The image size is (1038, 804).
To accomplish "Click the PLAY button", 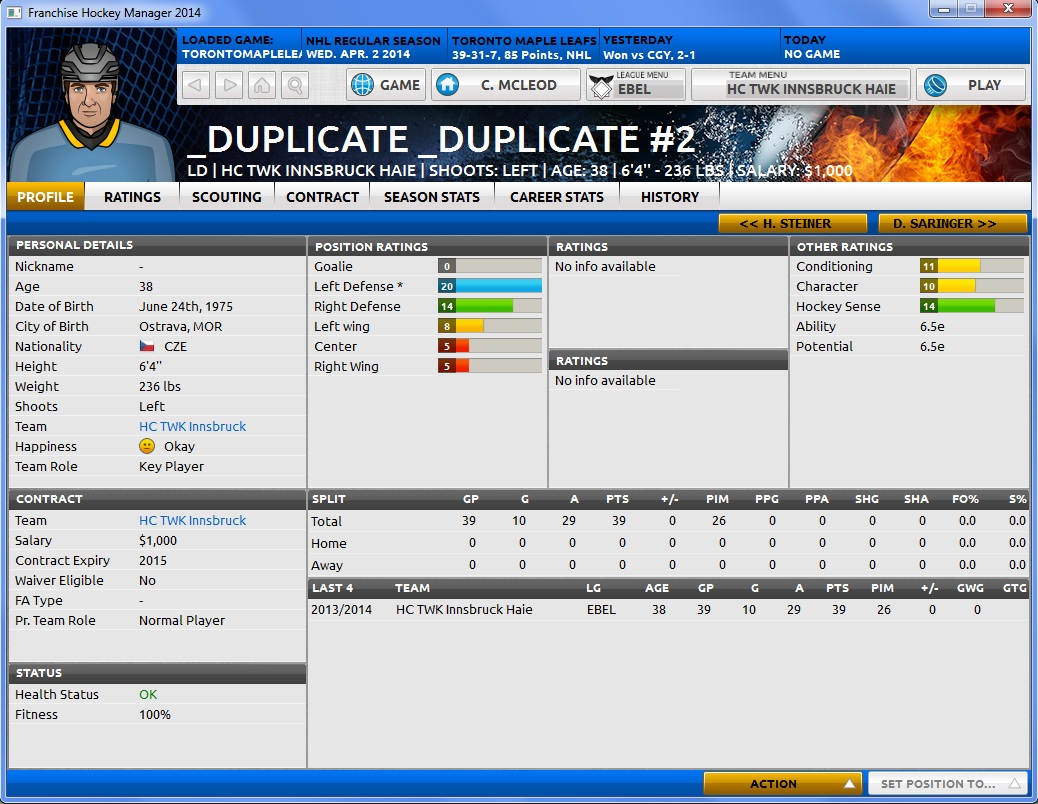I will 972,85.
